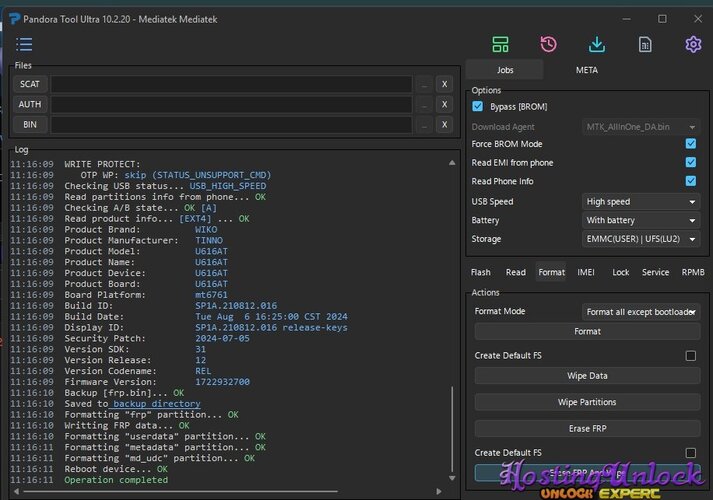
Task: Click the Wipe Partitions button
Action: [587, 402]
